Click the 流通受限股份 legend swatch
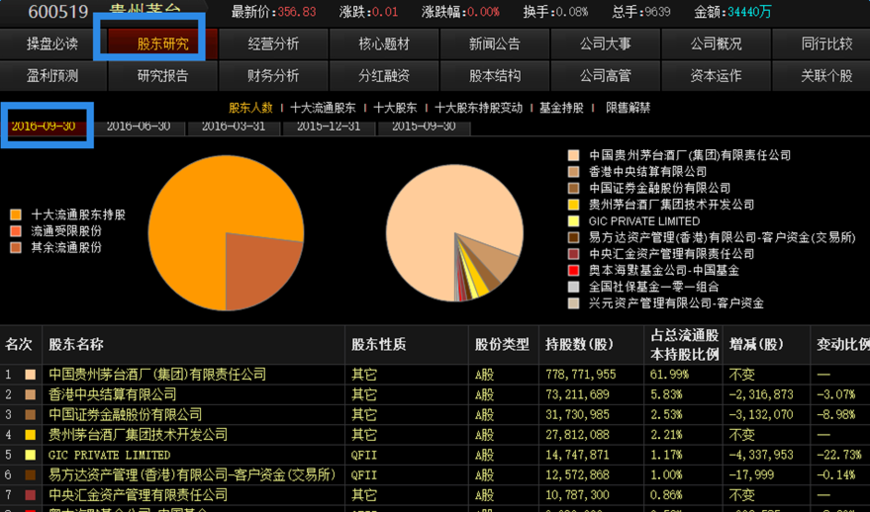870x512 pixels. 16,231
